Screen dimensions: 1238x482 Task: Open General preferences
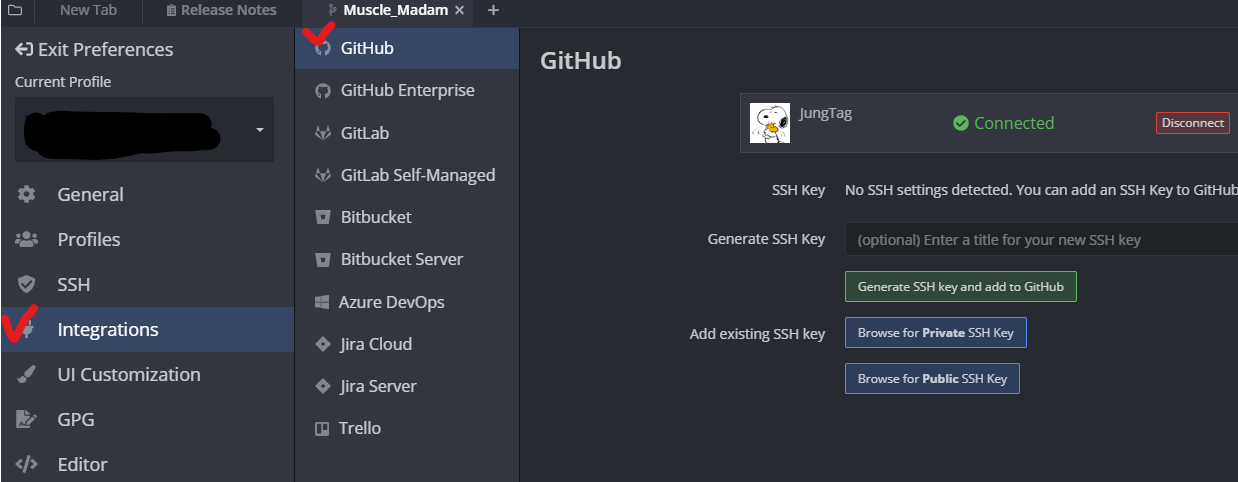click(x=147, y=195)
